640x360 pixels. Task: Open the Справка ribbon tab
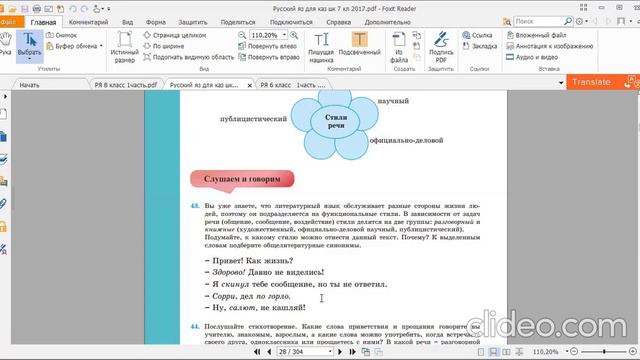(338, 22)
